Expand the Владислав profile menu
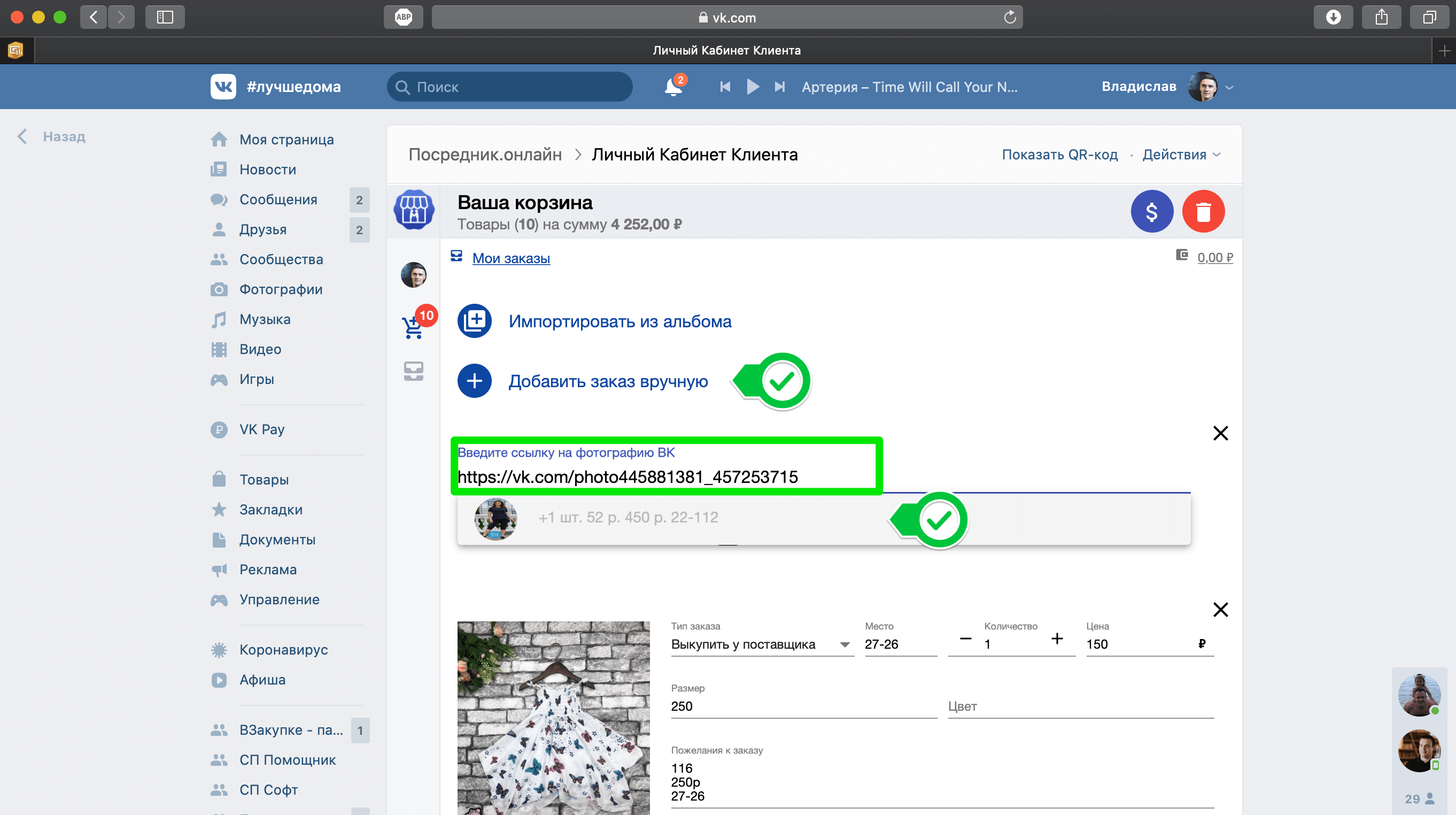Image resolution: width=1456 pixels, height=815 pixels. pyautogui.click(x=1229, y=88)
